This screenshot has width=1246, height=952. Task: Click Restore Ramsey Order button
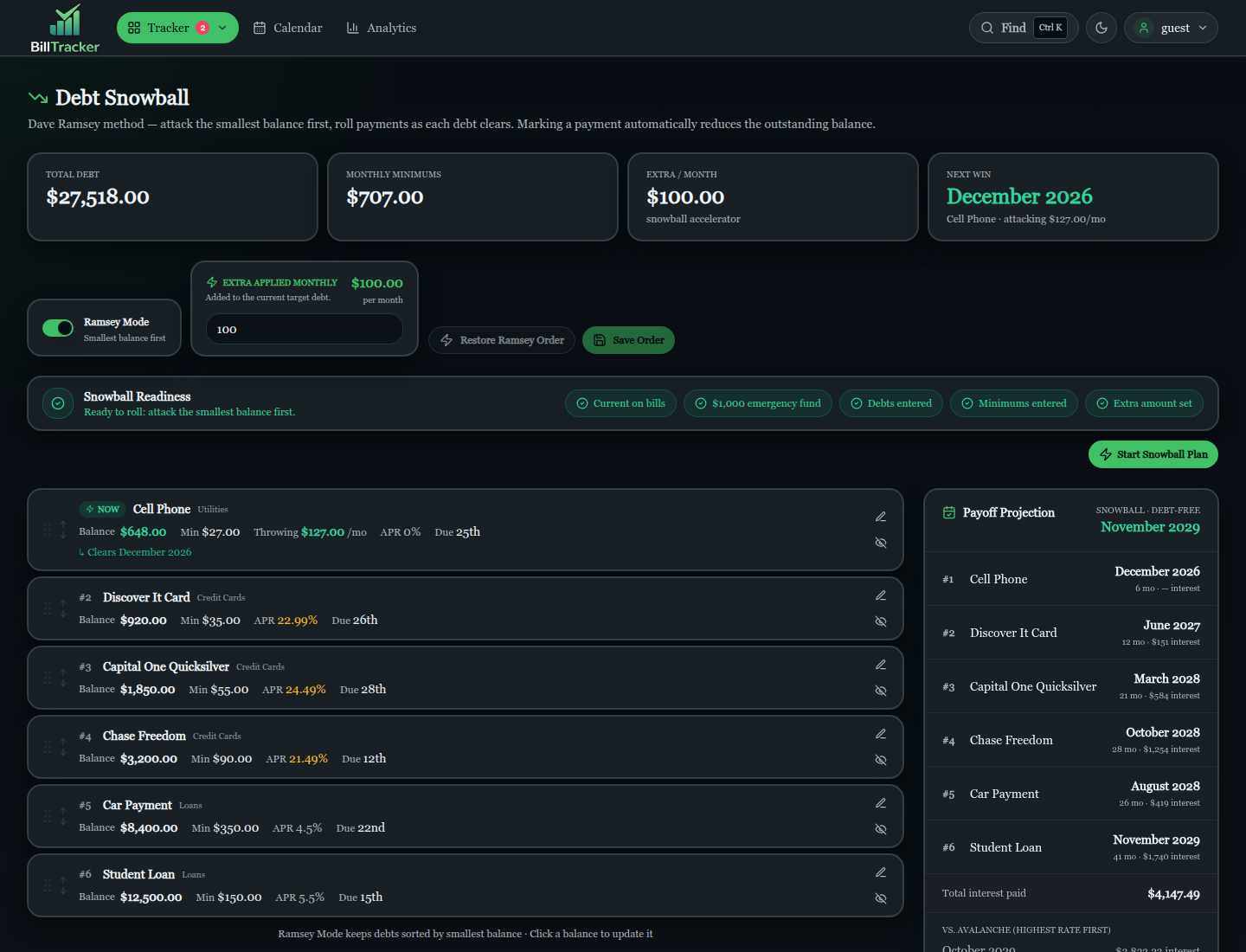pos(503,340)
